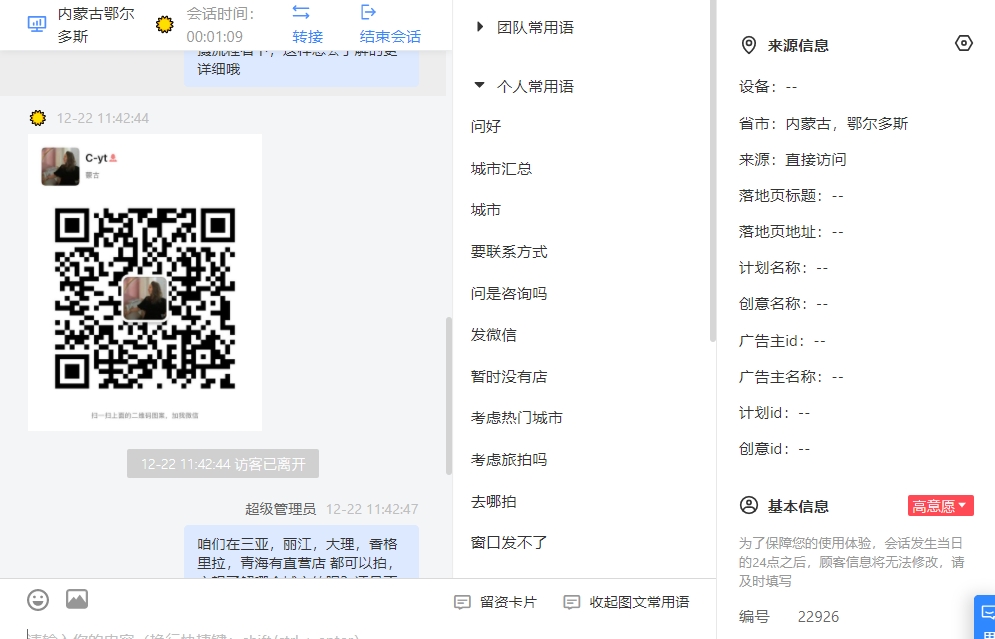Click the 计划名称 row
This screenshot has width=995, height=639.
click(x=783, y=268)
